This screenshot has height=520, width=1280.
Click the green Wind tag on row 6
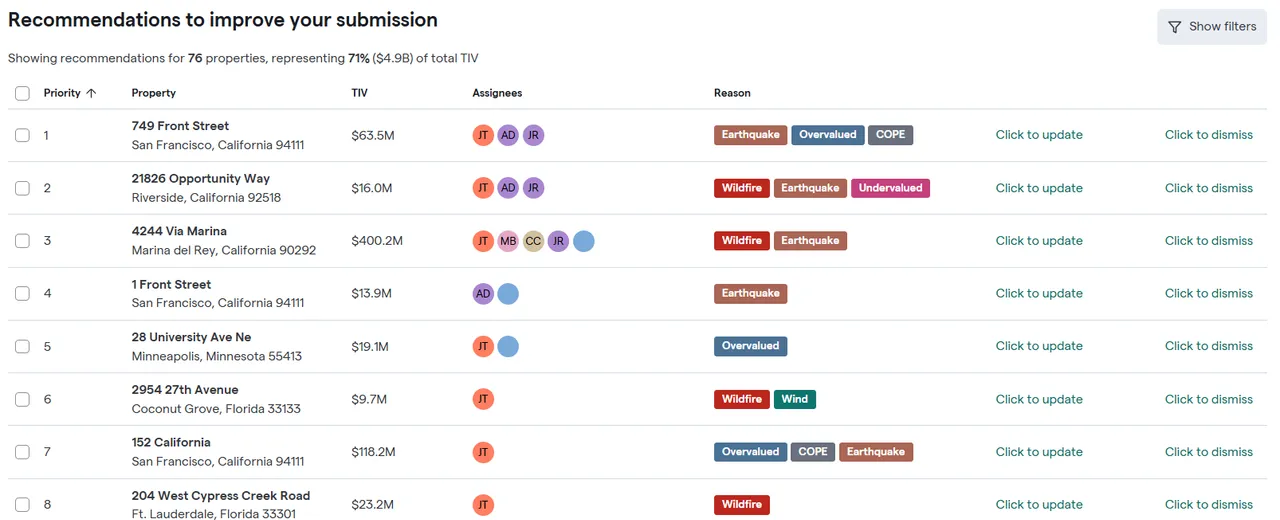pos(795,399)
